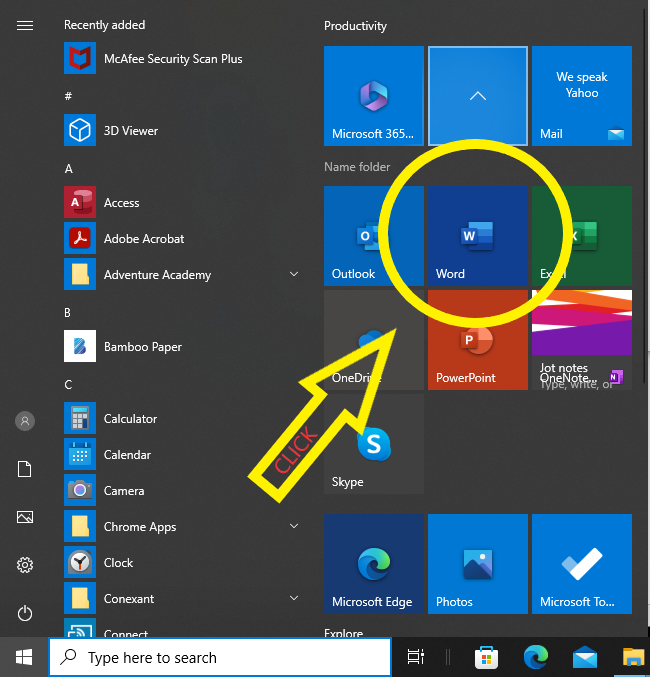Open the Skype tile

coord(373,444)
